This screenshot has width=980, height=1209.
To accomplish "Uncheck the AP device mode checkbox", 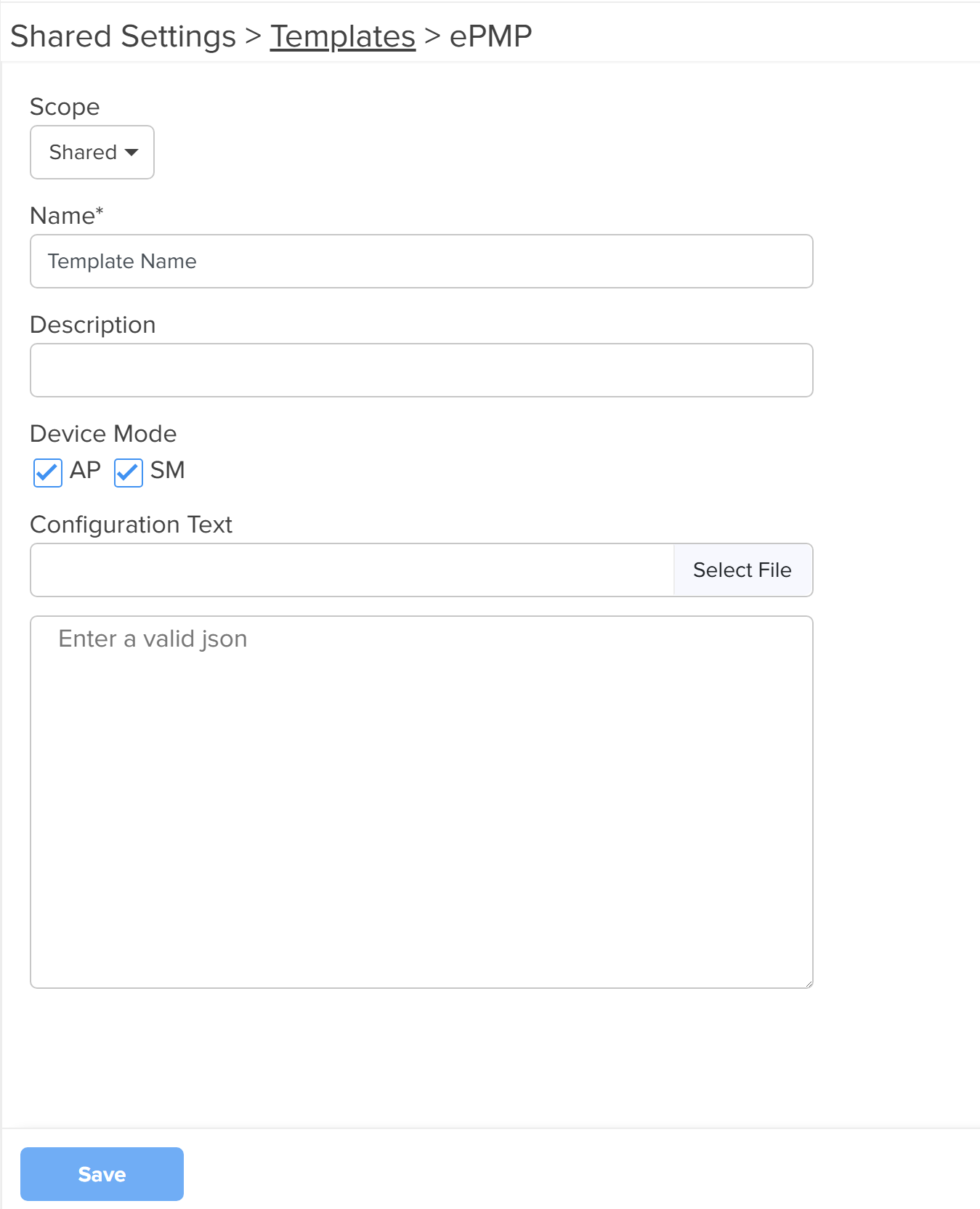I will coord(48,472).
